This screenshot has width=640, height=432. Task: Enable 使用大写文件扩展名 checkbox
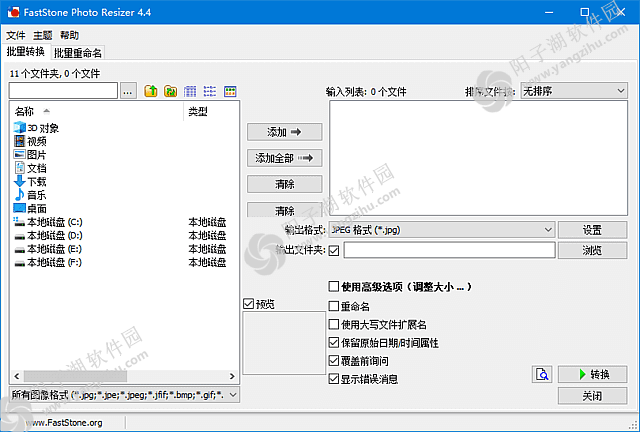(x=334, y=324)
